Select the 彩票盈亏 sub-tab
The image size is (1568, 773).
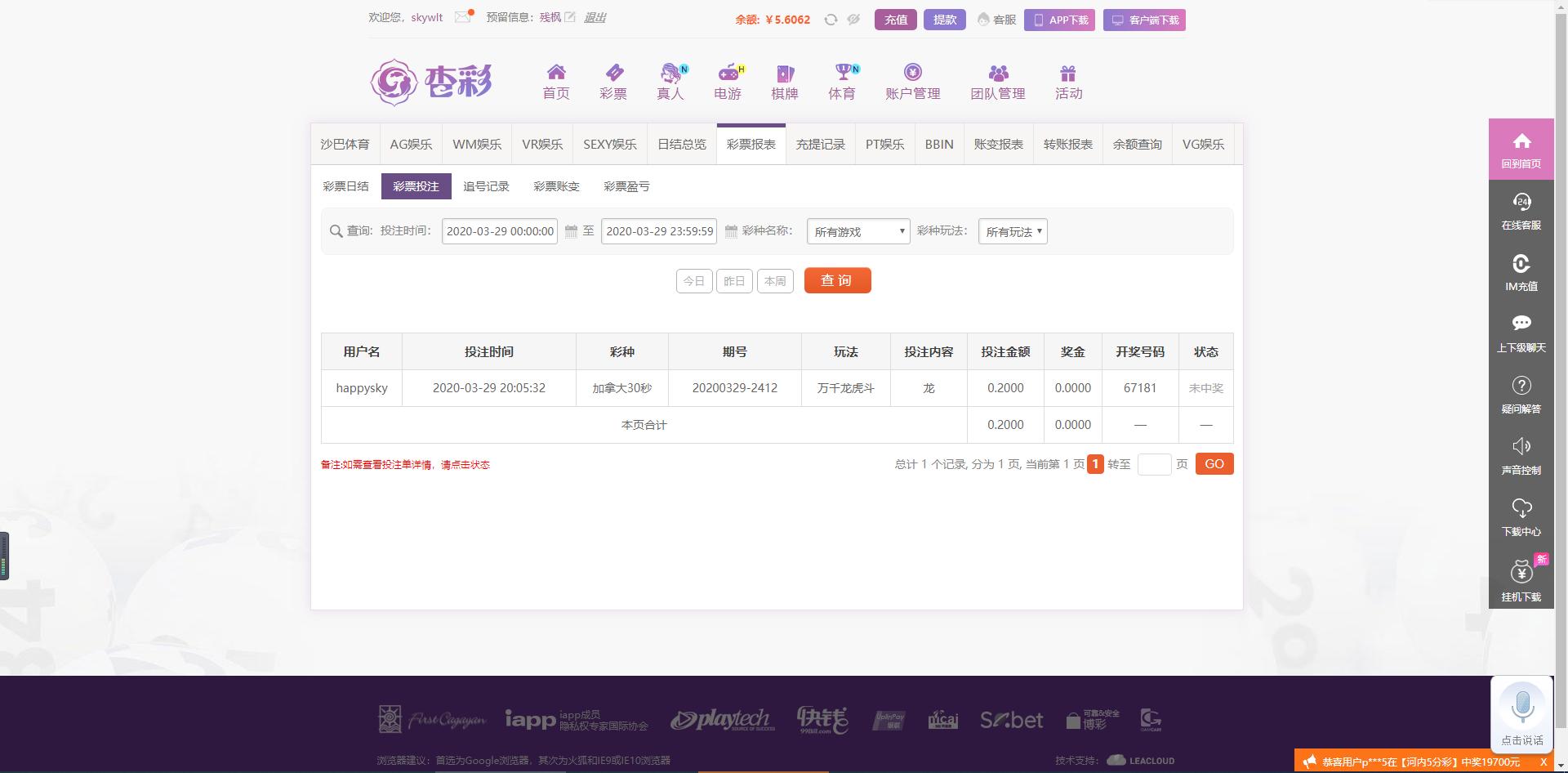(x=626, y=186)
